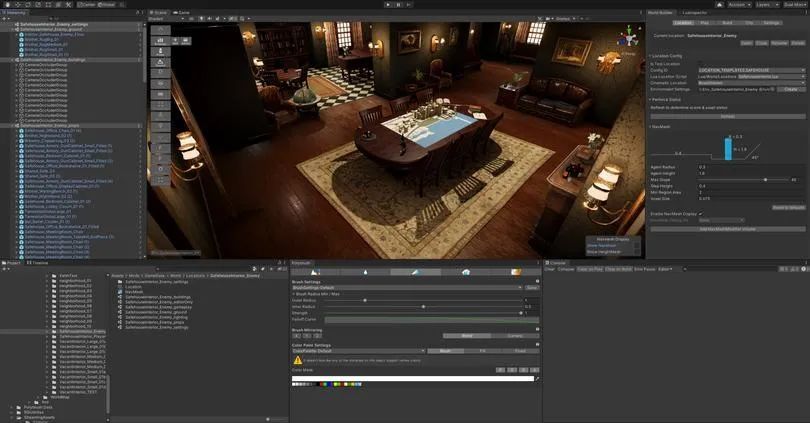Toggle Clear on Play in Console
Image resolution: width=810 pixels, height=423 pixels.
coord(590,269)
